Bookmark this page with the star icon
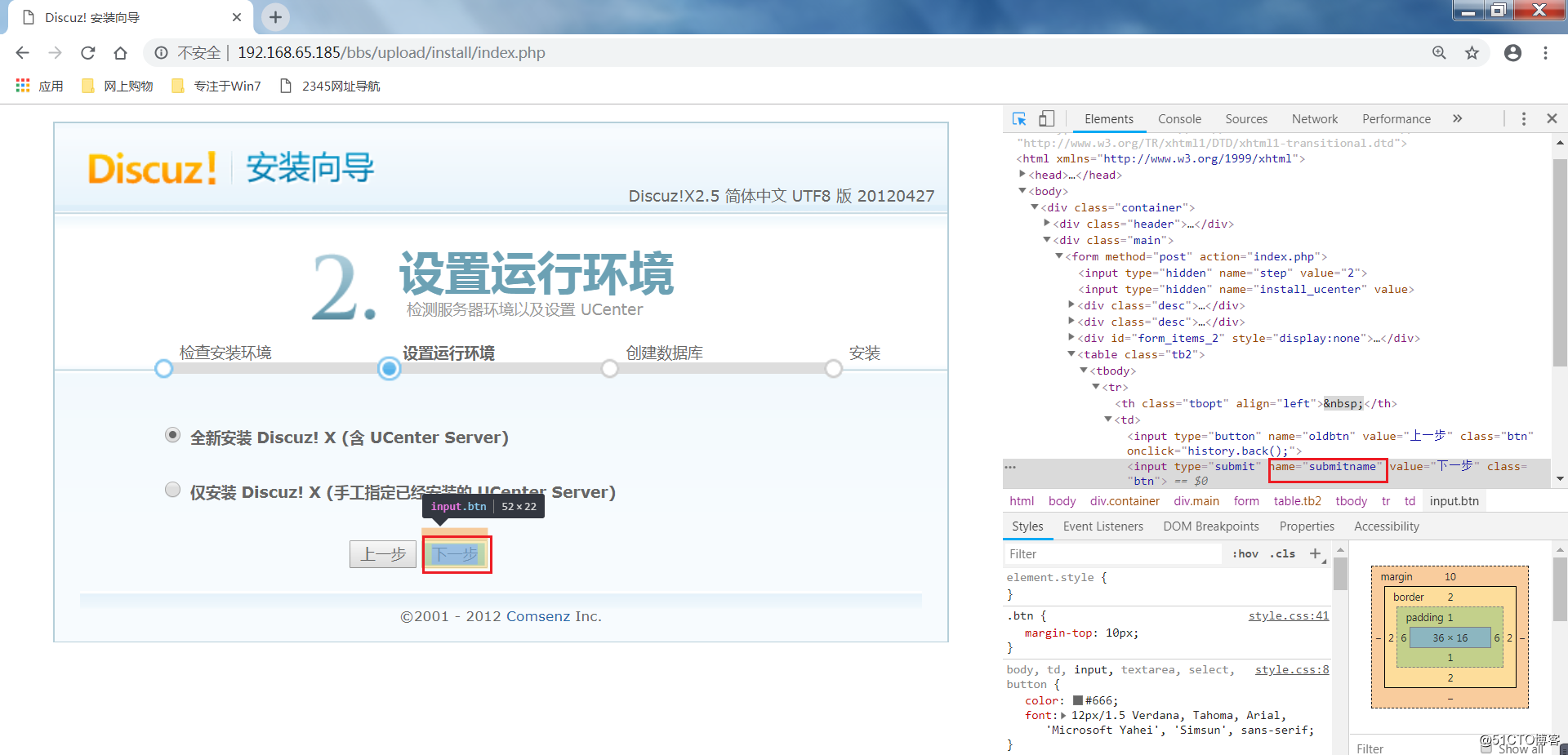The width and height of the screenshot is (1568, 755). pyautogui.click(x=1472, y=53)
